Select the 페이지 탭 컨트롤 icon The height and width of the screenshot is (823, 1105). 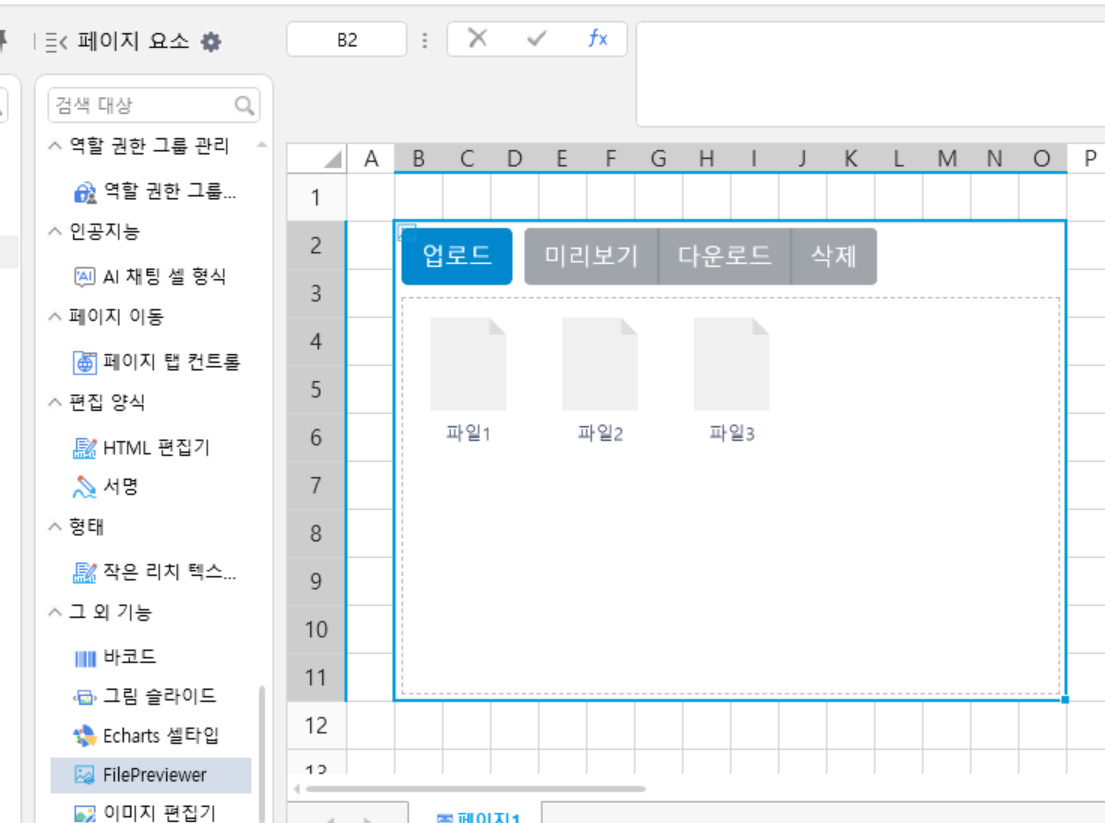[x=85, y=362]
